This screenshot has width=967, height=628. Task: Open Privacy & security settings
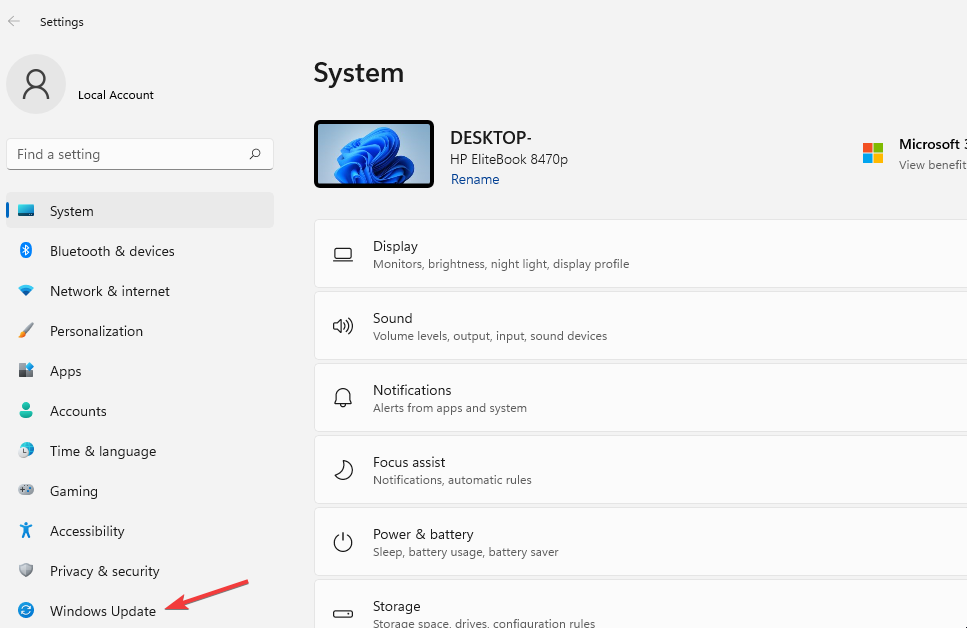coord(105,571)
